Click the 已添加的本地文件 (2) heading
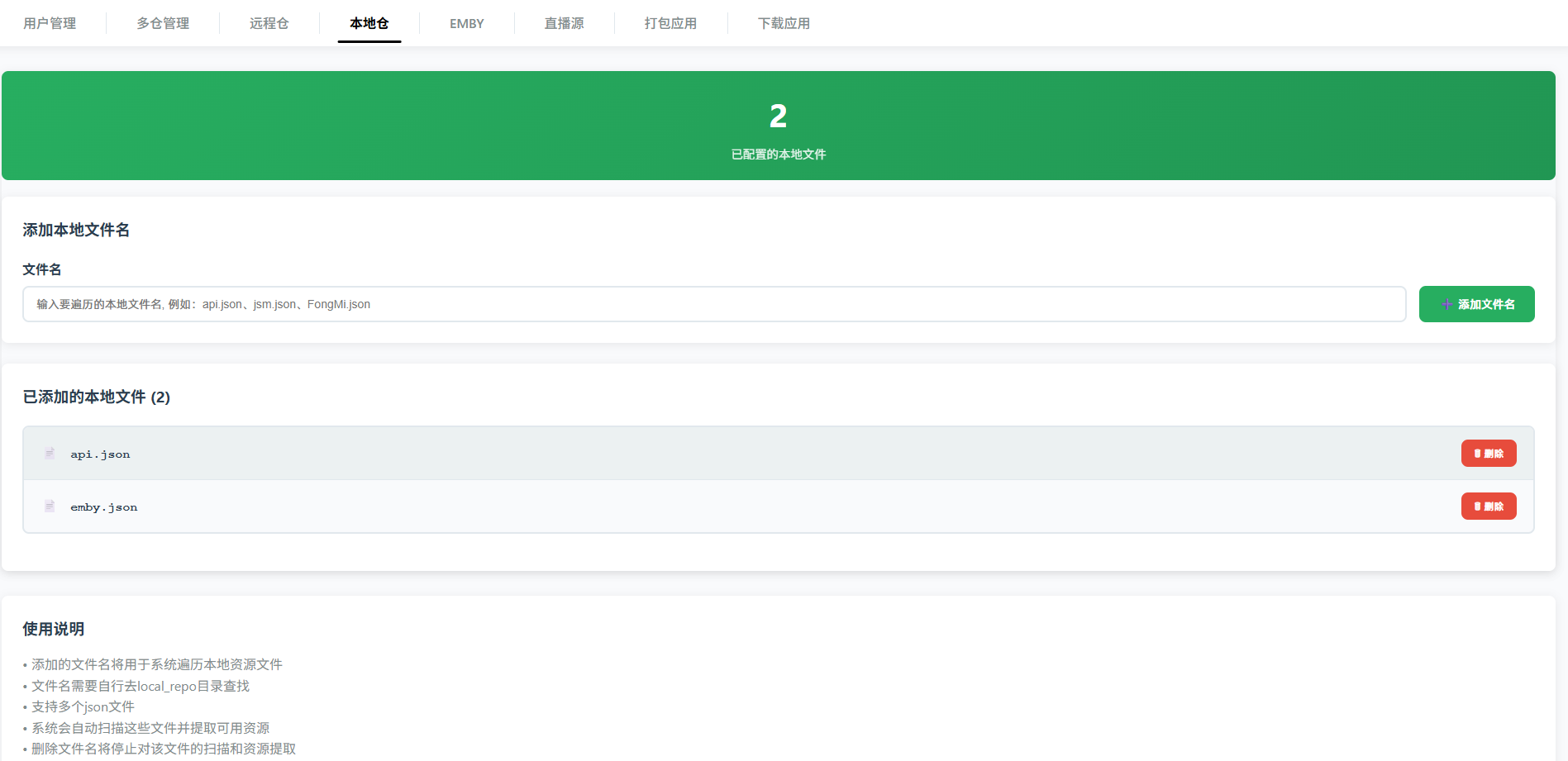Screen dimensions: 1568x761 97,397
